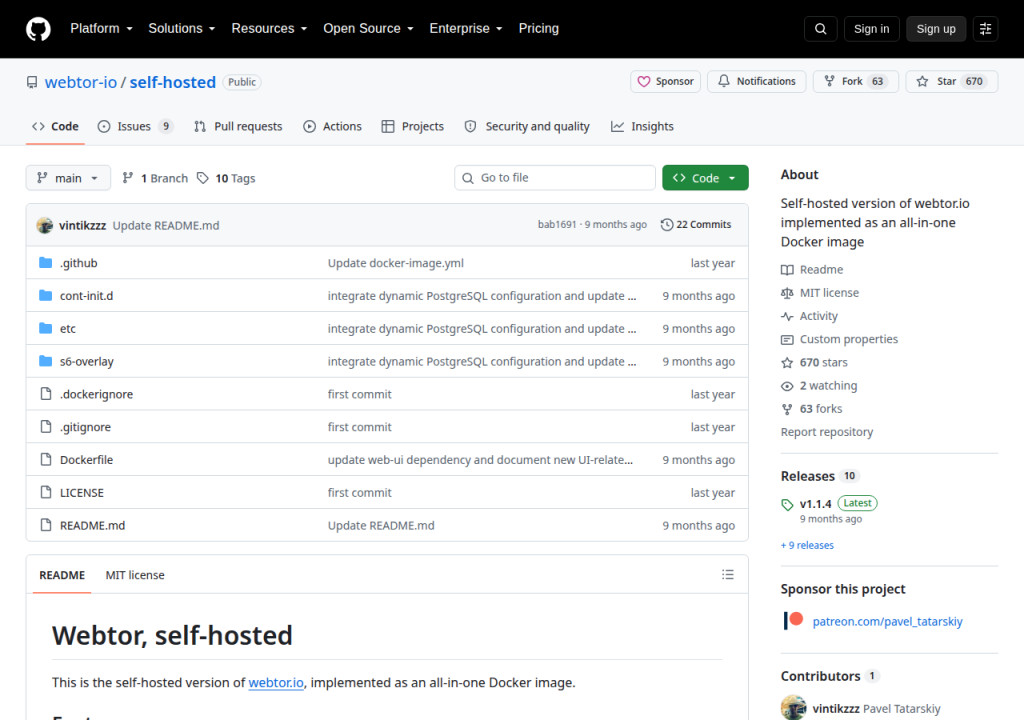Open MIT license link with scale icon

pos(820,293)
